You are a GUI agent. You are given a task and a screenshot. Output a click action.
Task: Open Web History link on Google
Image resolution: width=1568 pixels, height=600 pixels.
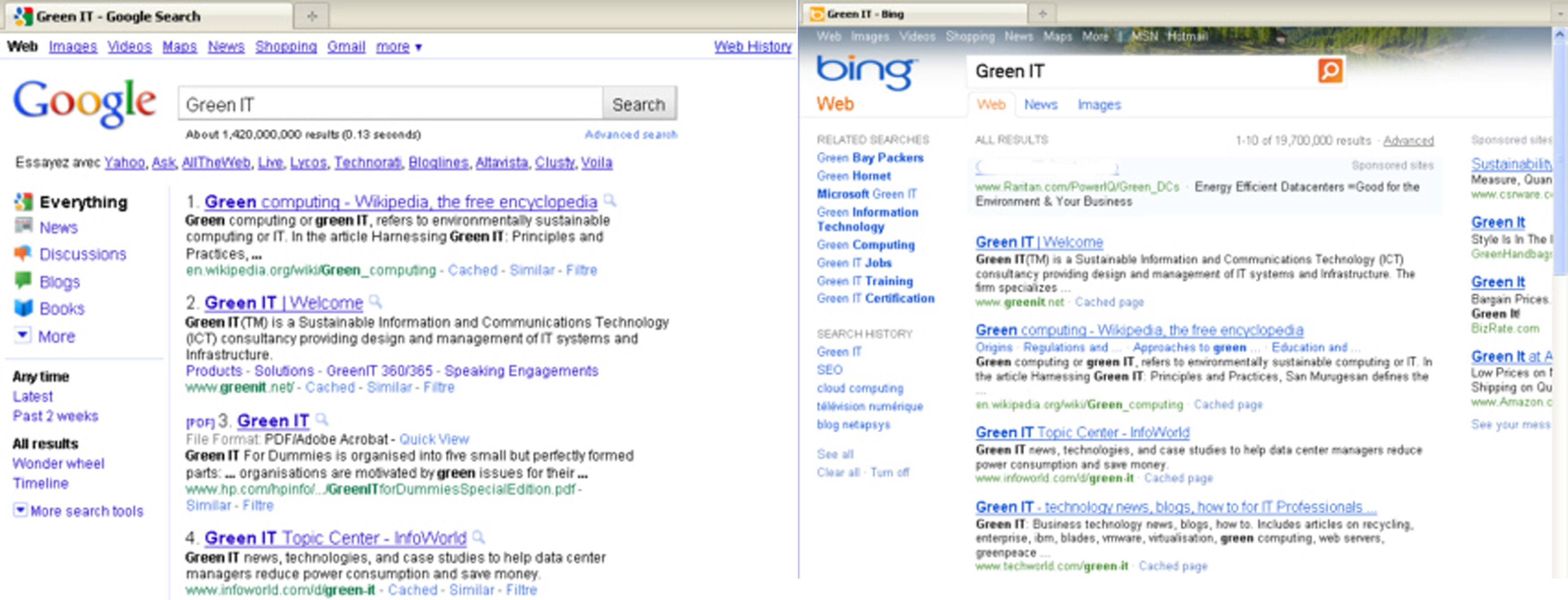click(752, 46)
